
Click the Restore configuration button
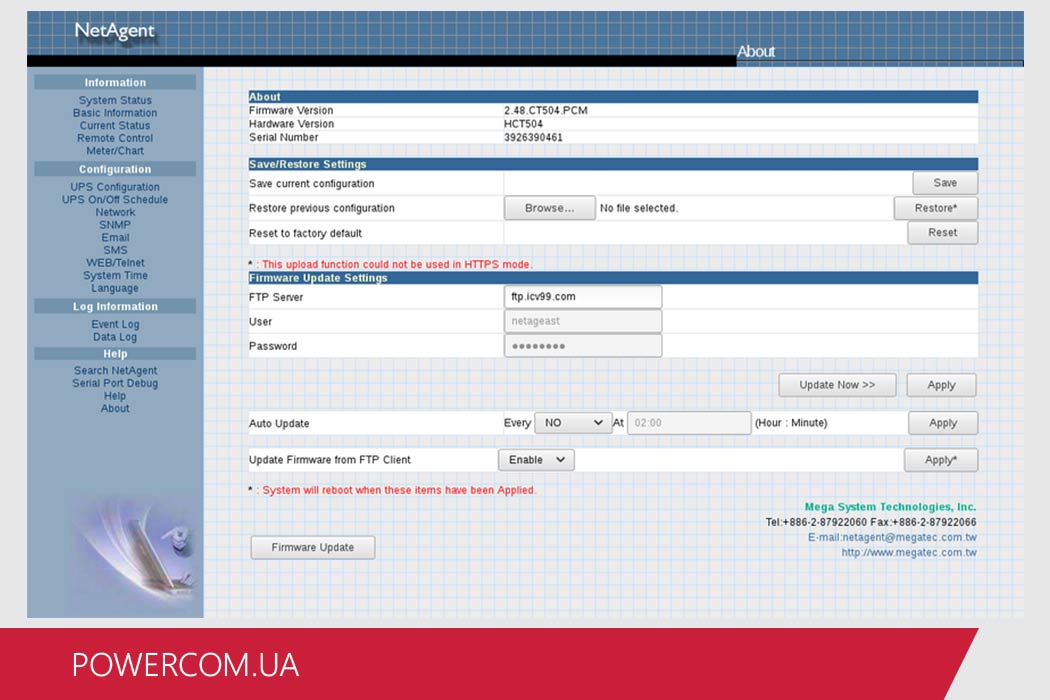click(935, 208)
